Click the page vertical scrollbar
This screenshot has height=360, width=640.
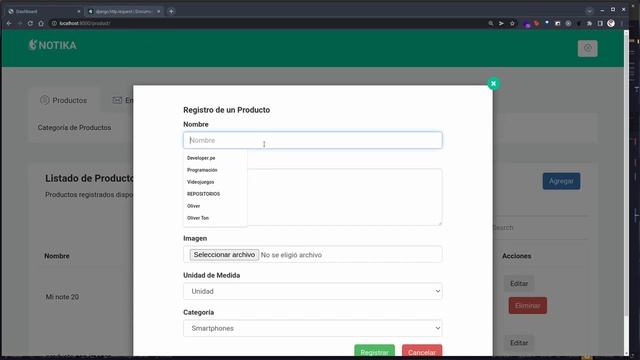click(626, 176)
